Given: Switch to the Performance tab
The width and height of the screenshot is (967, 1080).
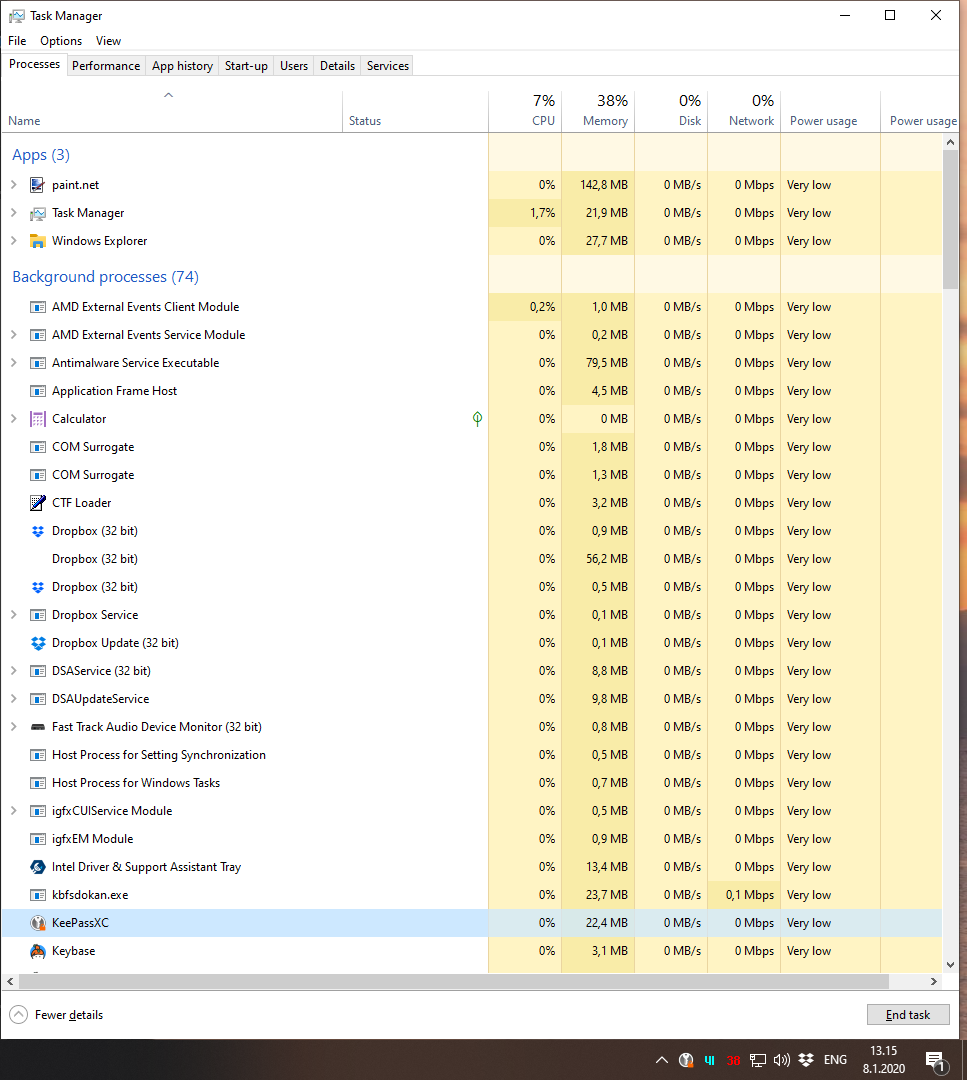Looking at the screenshot, I should (x=106, y=65).
